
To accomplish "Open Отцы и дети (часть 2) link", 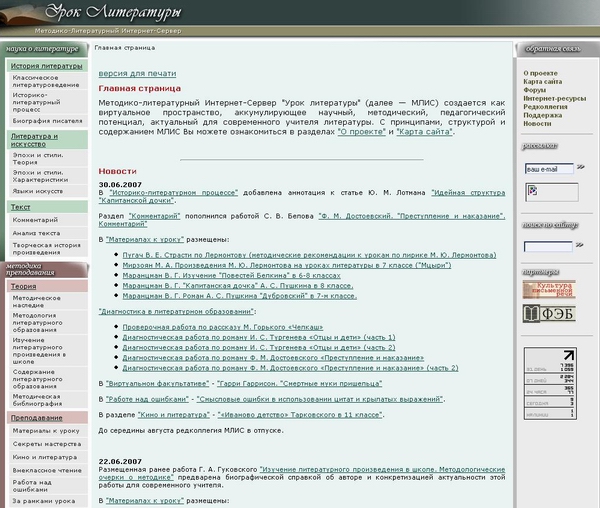I will pos(259,348).
